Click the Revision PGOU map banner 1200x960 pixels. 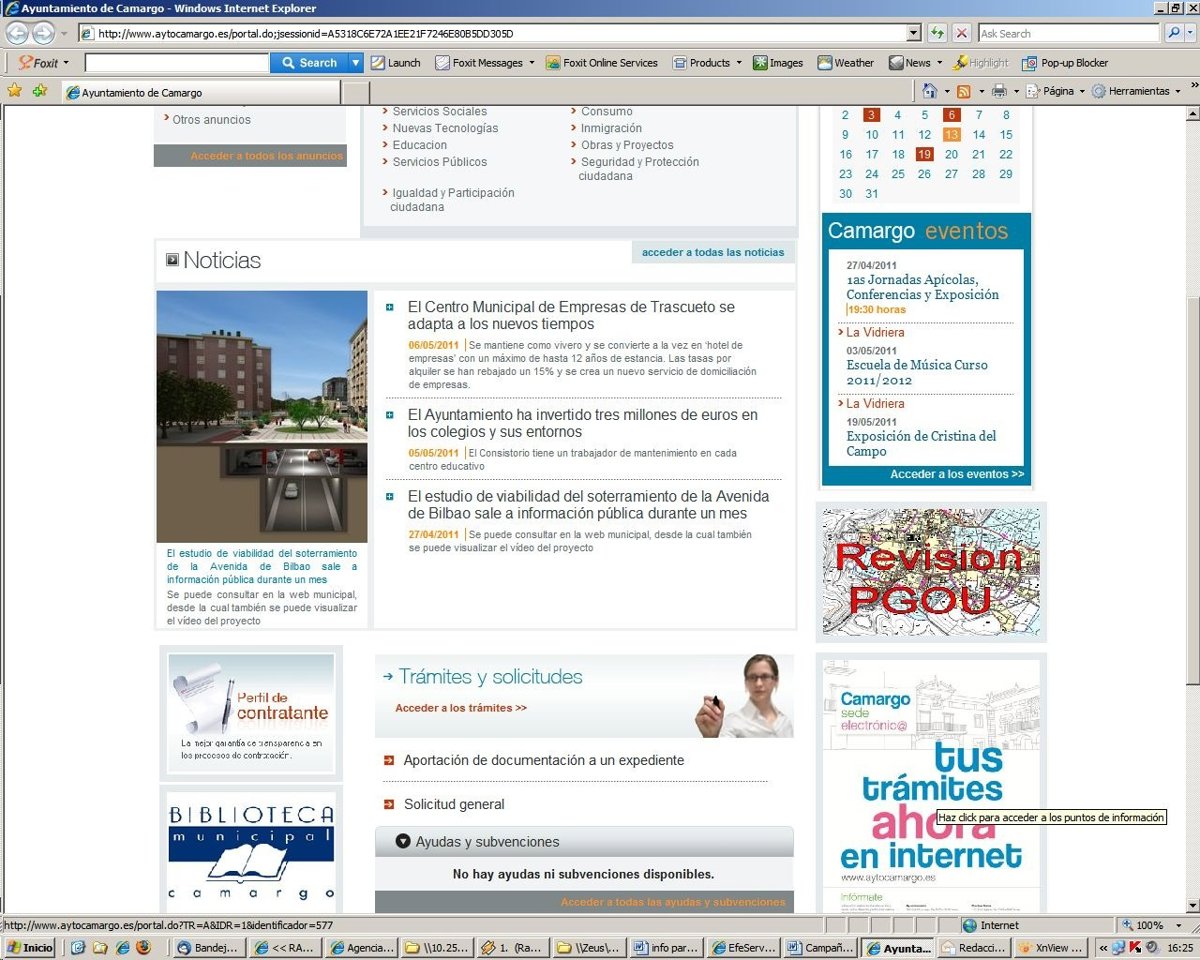930,572
